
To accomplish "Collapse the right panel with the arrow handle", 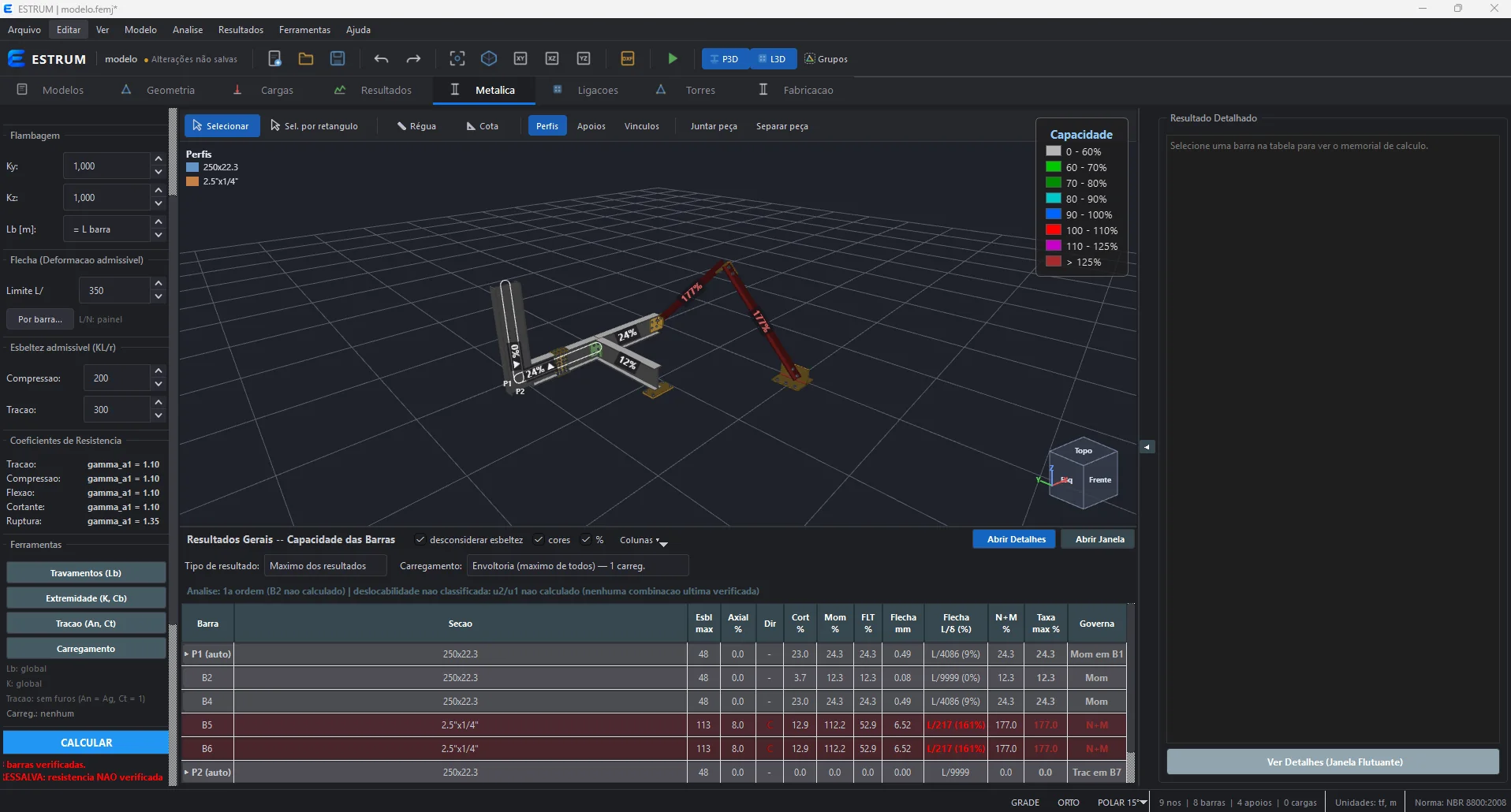I will [1147, 447].
